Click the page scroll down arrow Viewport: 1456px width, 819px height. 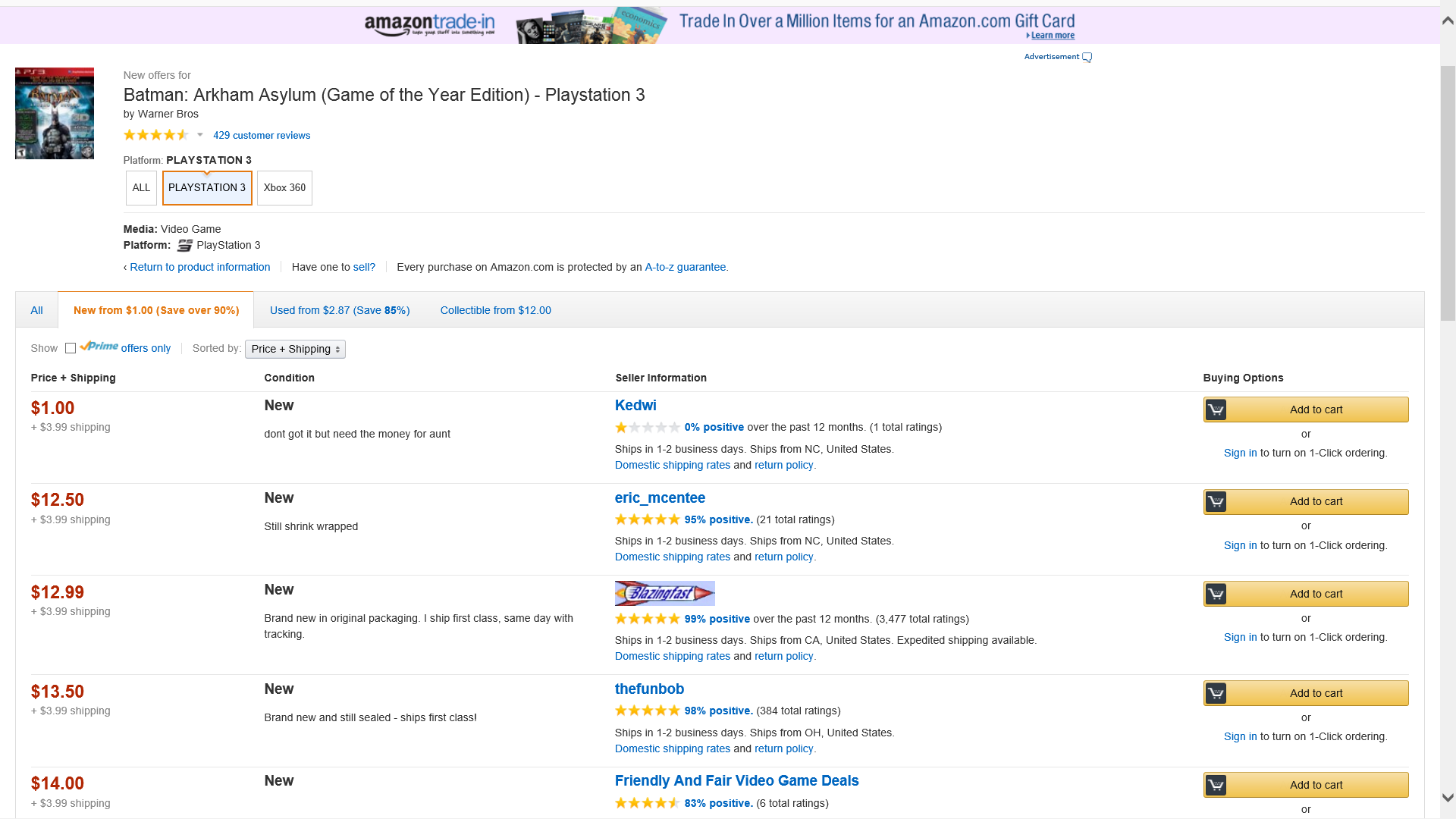(1448, 798)
